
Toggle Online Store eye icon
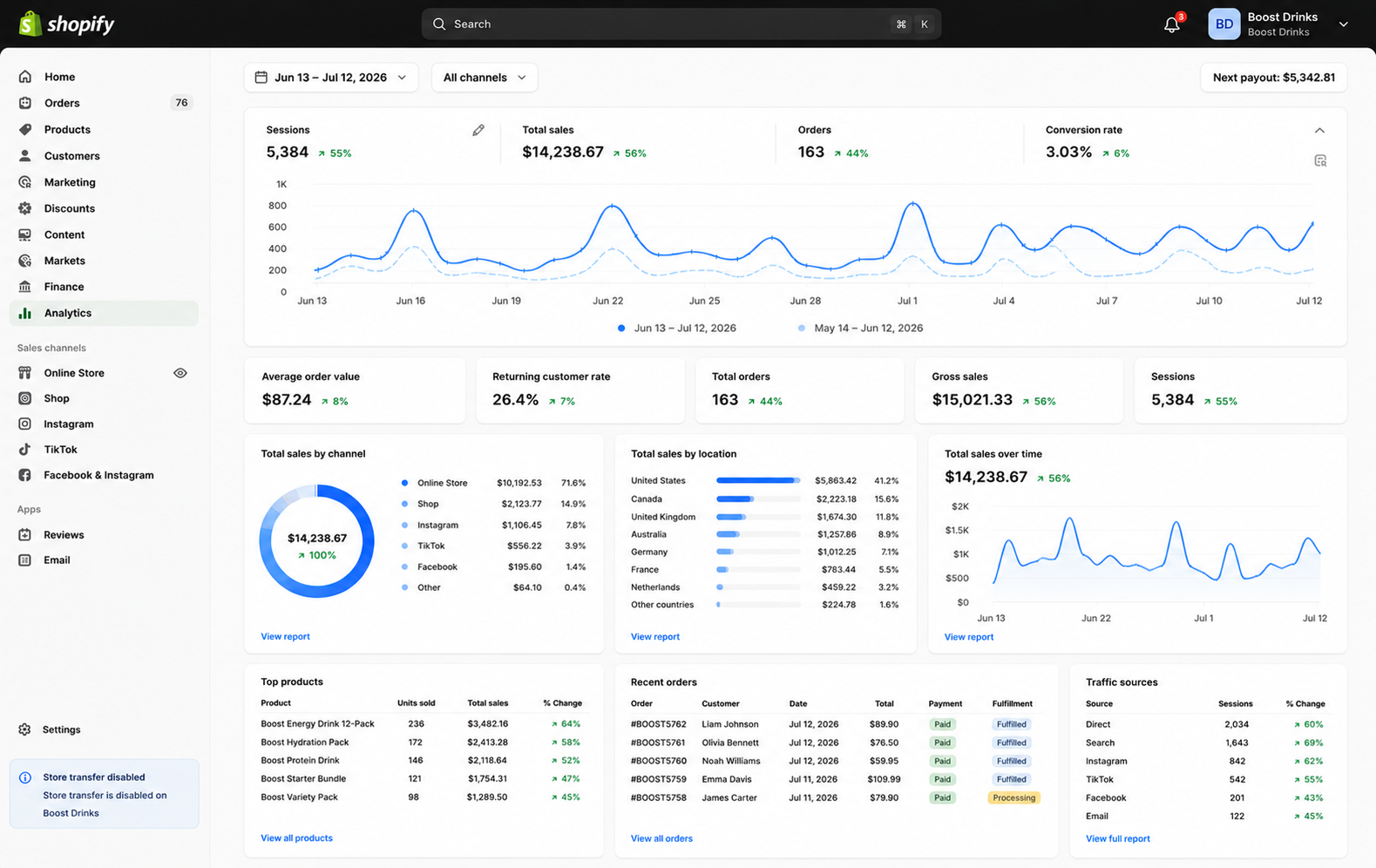(x=180, y=373)
